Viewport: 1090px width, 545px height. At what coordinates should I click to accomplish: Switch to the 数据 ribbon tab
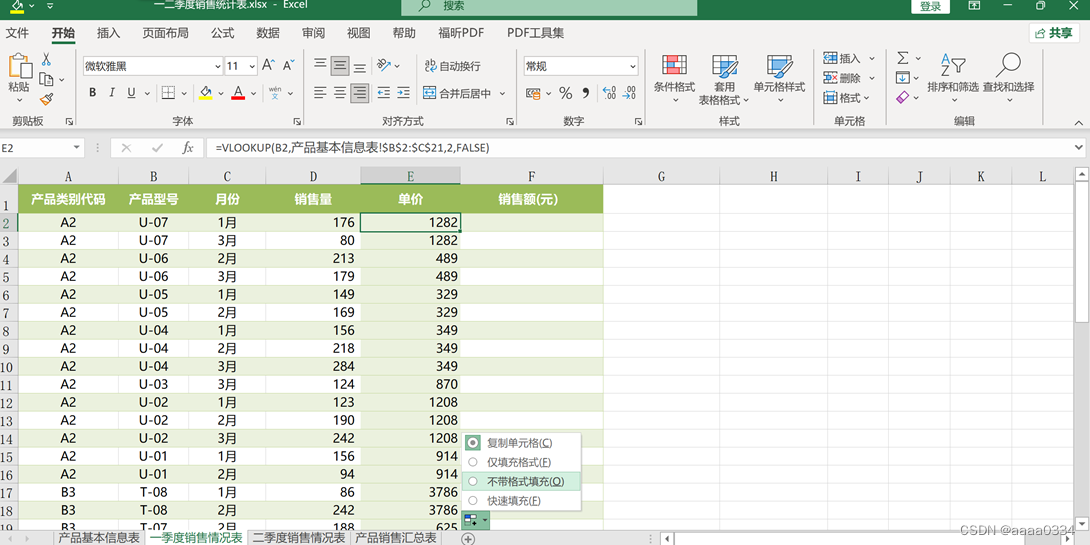coord(268,33)
